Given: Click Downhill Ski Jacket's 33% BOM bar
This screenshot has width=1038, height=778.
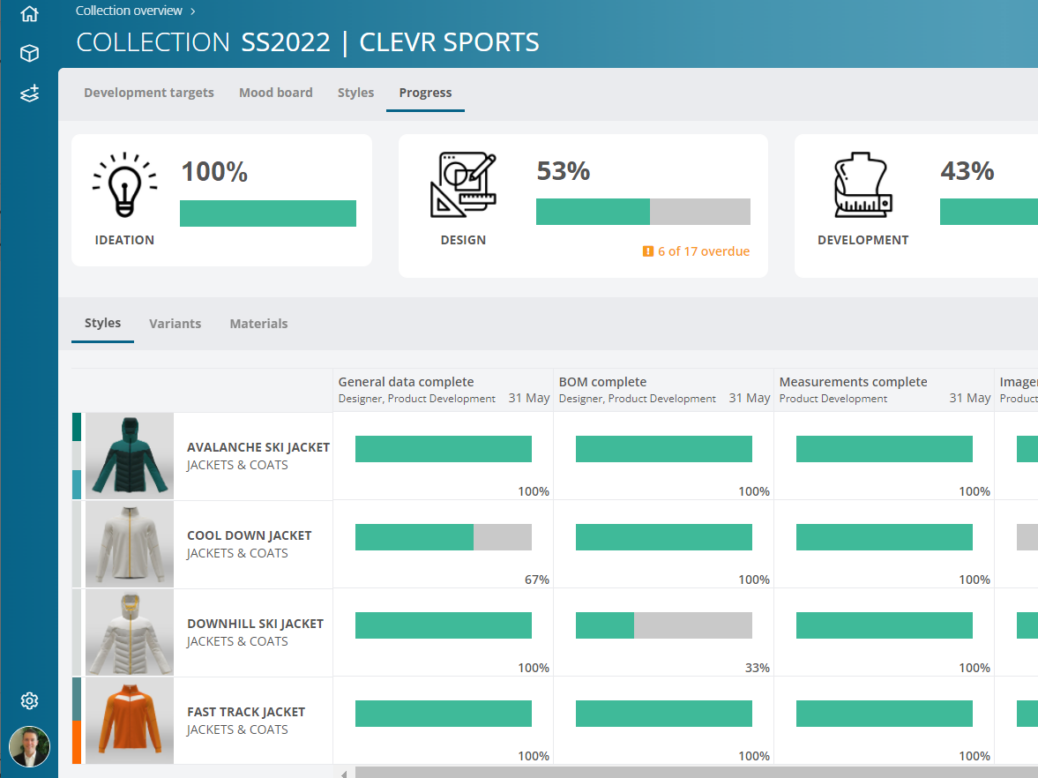Looking at the screenshot, I should 663,625.
